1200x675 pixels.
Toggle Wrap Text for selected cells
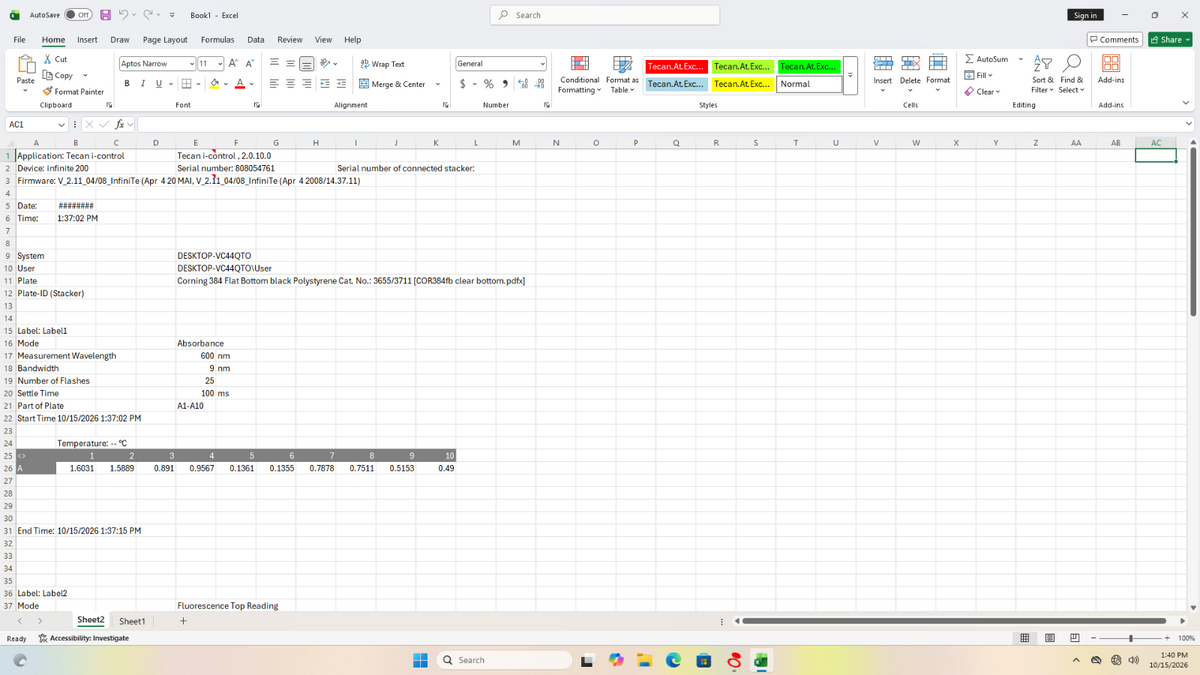[382, 64]
